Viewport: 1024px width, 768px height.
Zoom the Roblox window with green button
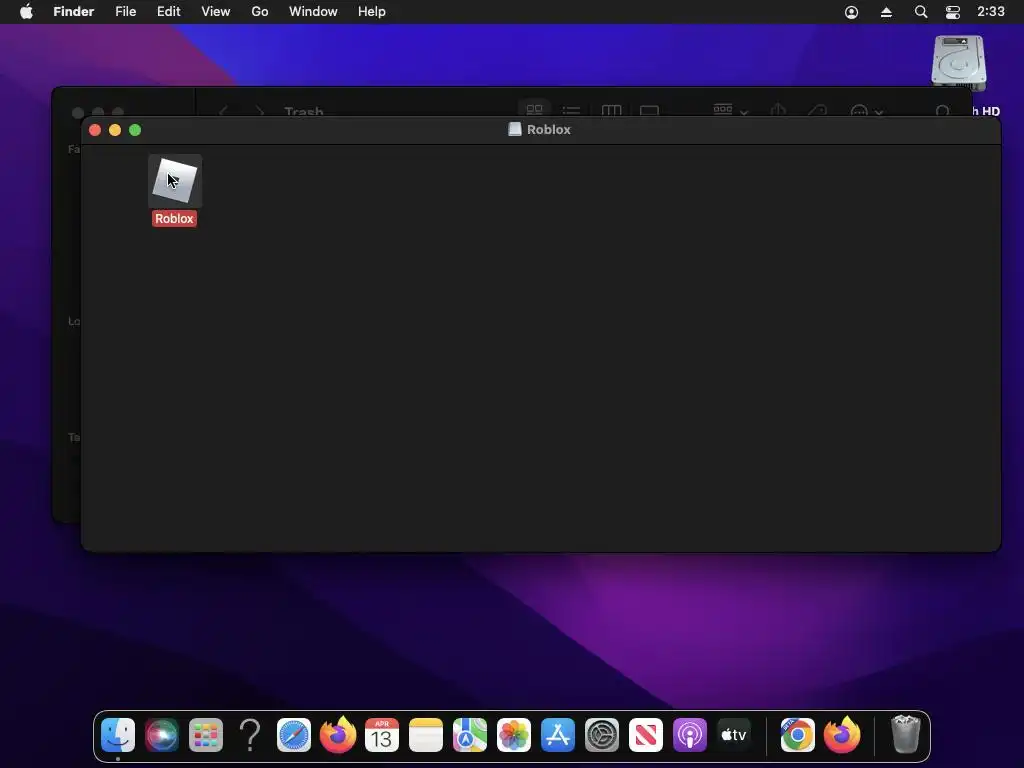point(135,130)
